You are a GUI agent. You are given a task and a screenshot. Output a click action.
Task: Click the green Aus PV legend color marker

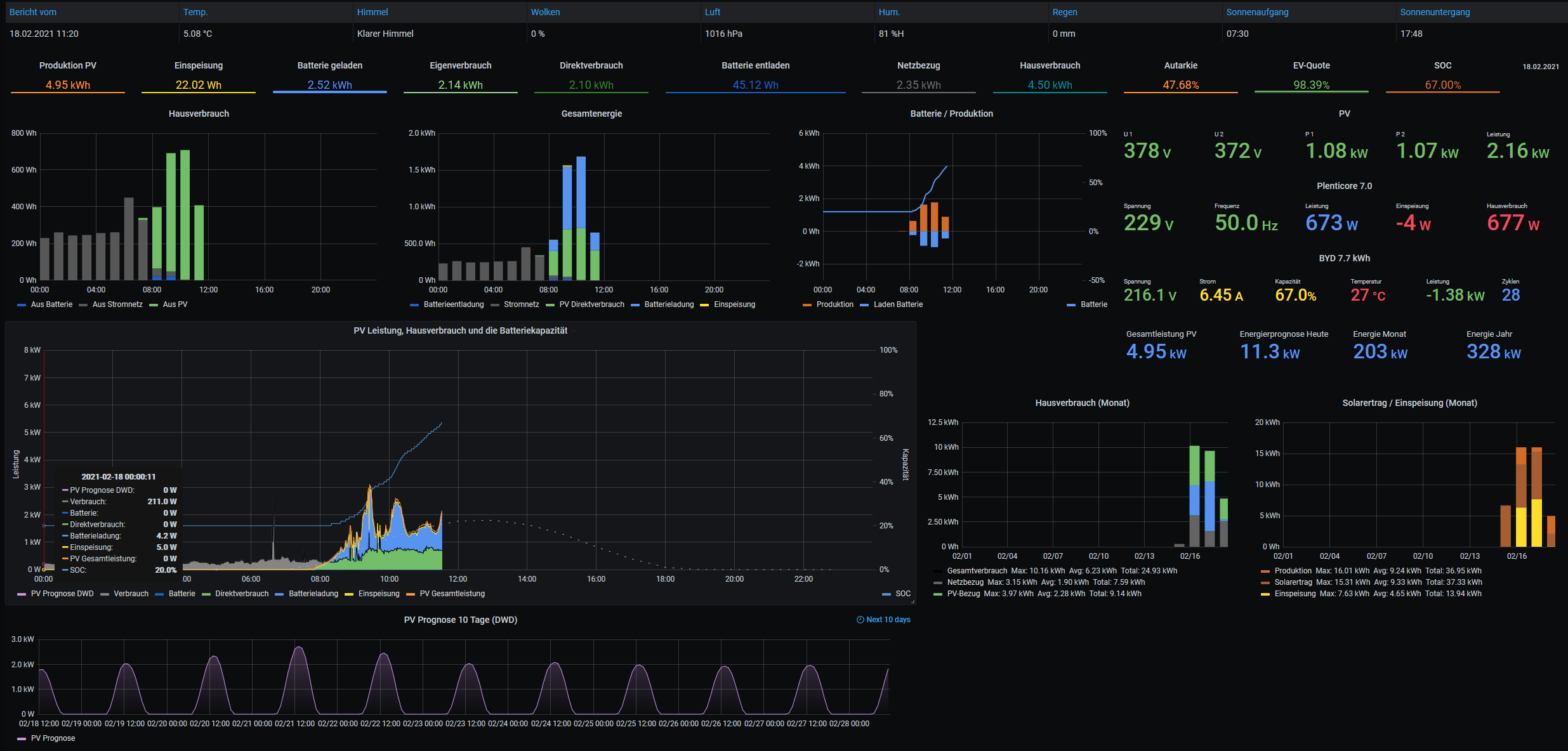(x=154, y=305)
